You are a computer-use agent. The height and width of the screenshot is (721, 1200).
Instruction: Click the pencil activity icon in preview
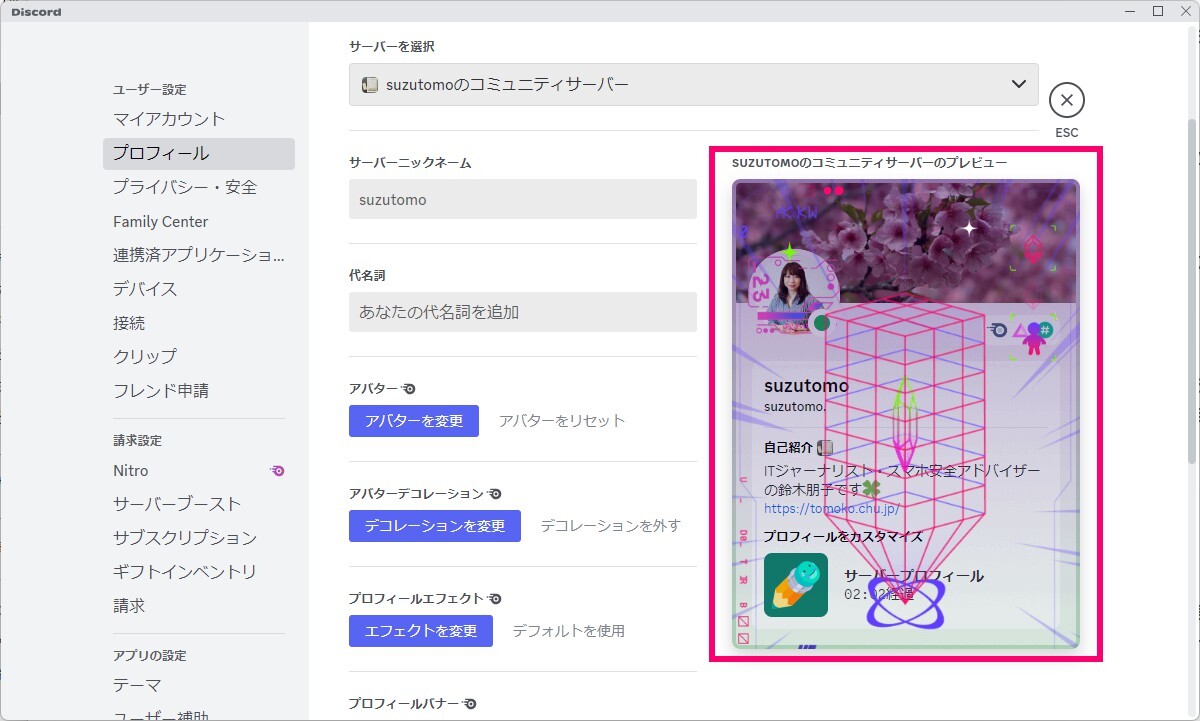pos(796,585)
